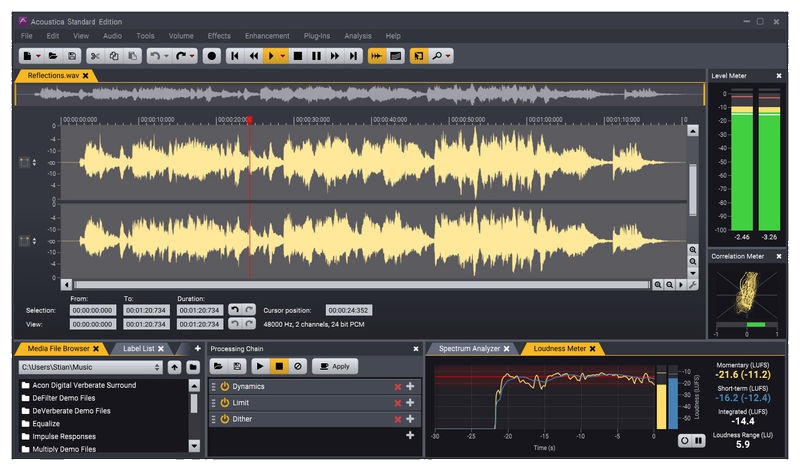
Task: Open the New file dropdown arrow
Action: pyautogui.click(x=39, y=56)
